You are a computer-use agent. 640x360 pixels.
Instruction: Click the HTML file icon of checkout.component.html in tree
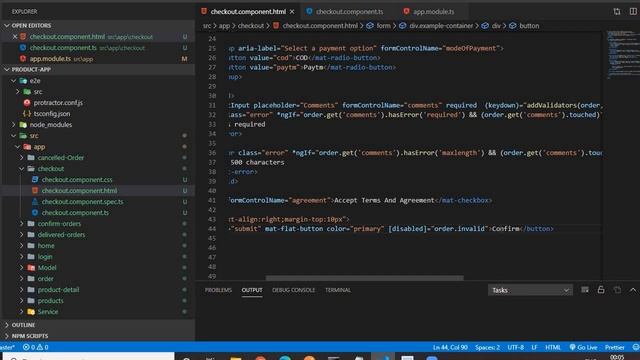35,191
